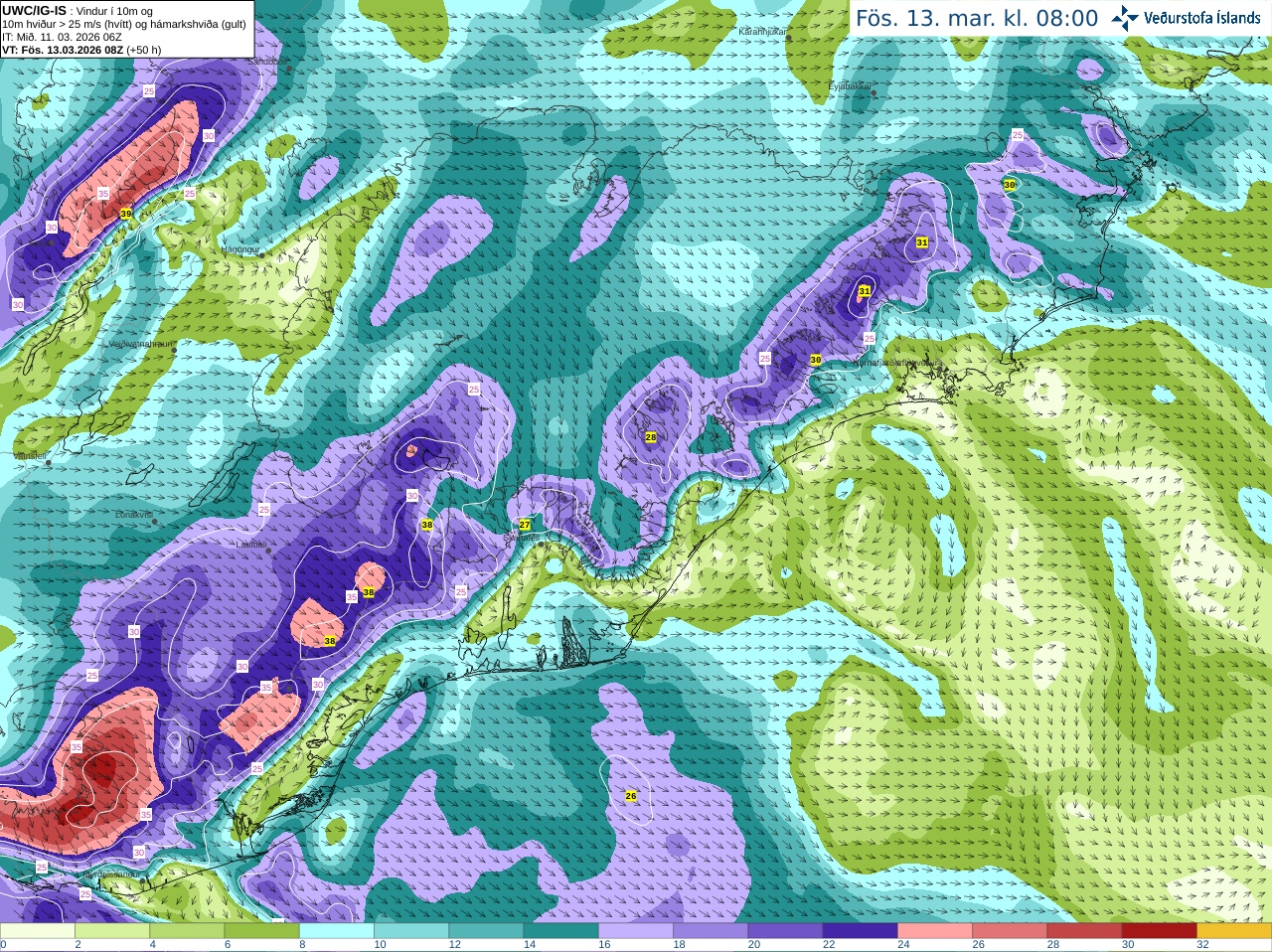Click the Veiðivatnahraun station dot marker

pos(175,350)
